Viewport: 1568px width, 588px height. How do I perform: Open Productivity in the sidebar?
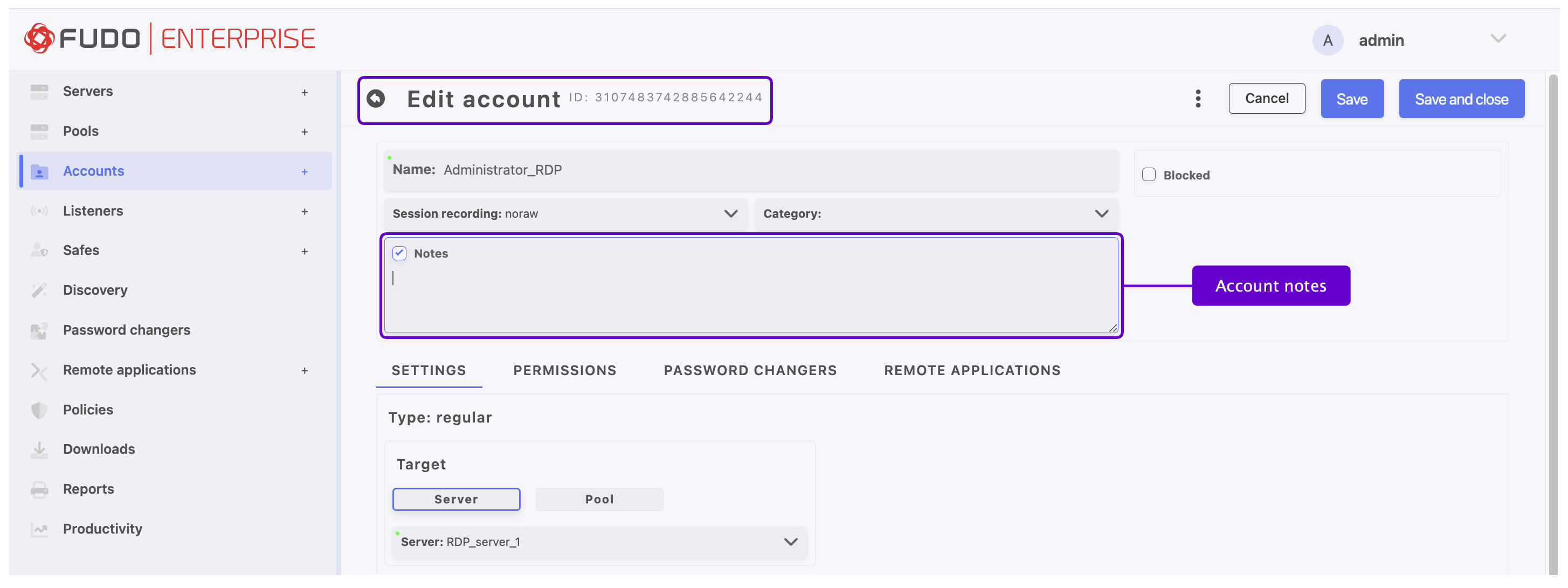click(x=175, y=530)
